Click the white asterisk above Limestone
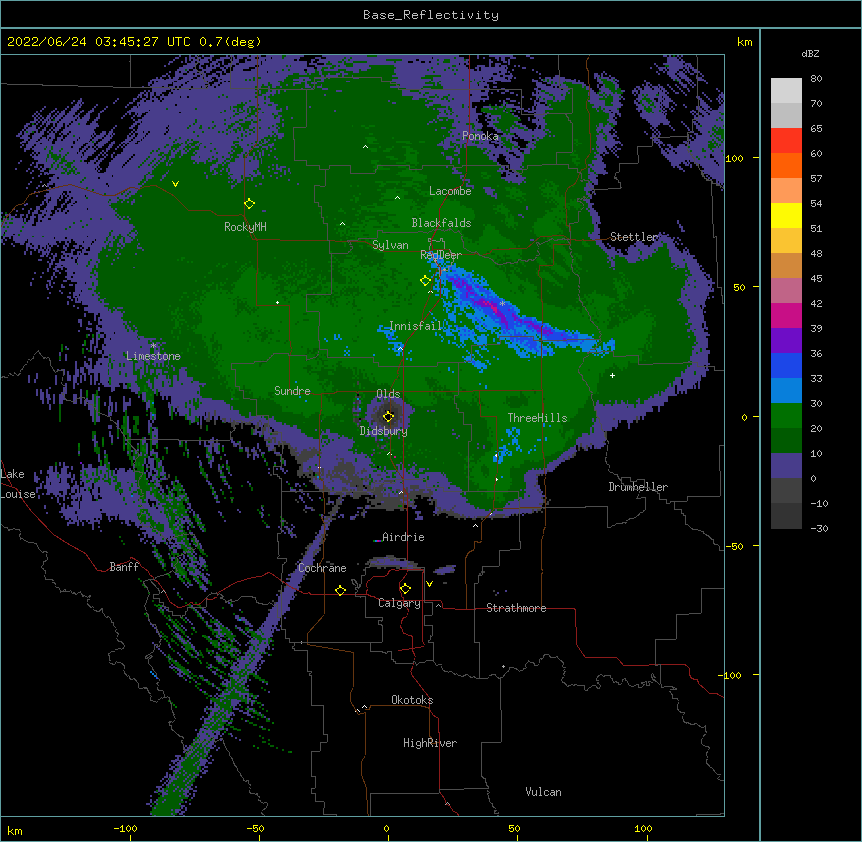Screen dimensions: 862x842 point(153,345)
